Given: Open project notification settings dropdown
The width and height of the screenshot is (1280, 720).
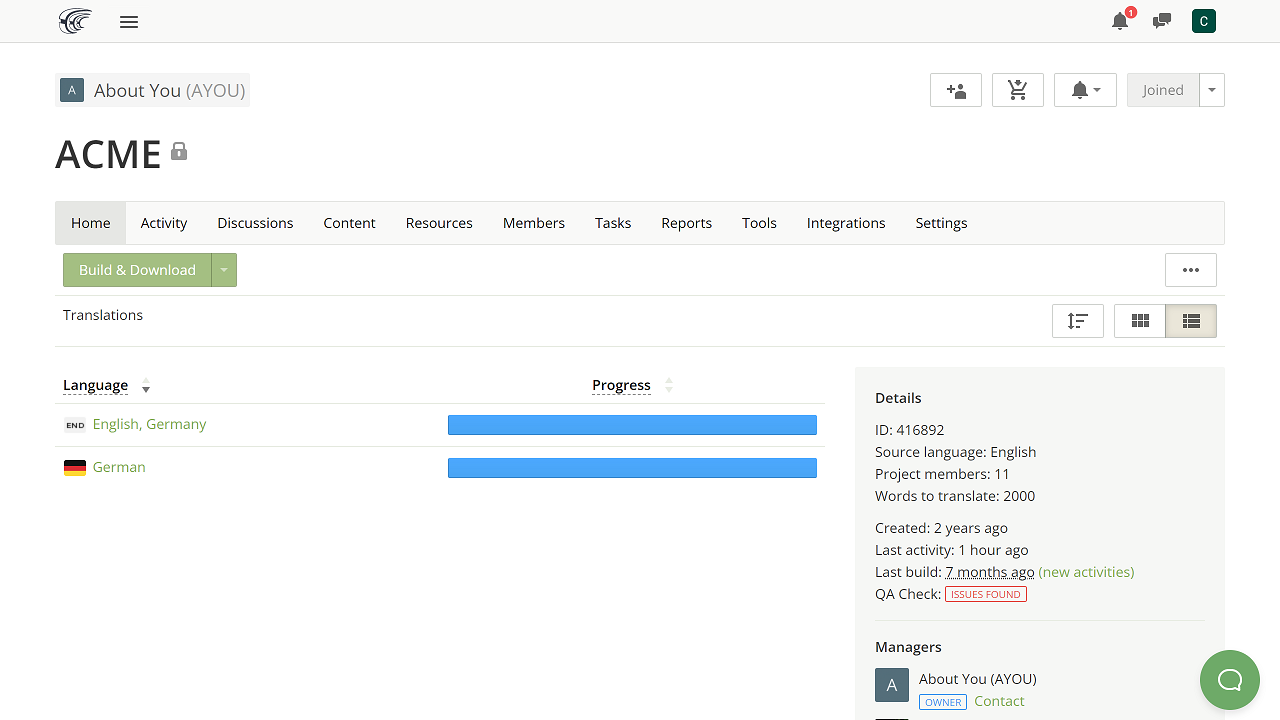Looking at the screenshot, I should pos(1085,90).
